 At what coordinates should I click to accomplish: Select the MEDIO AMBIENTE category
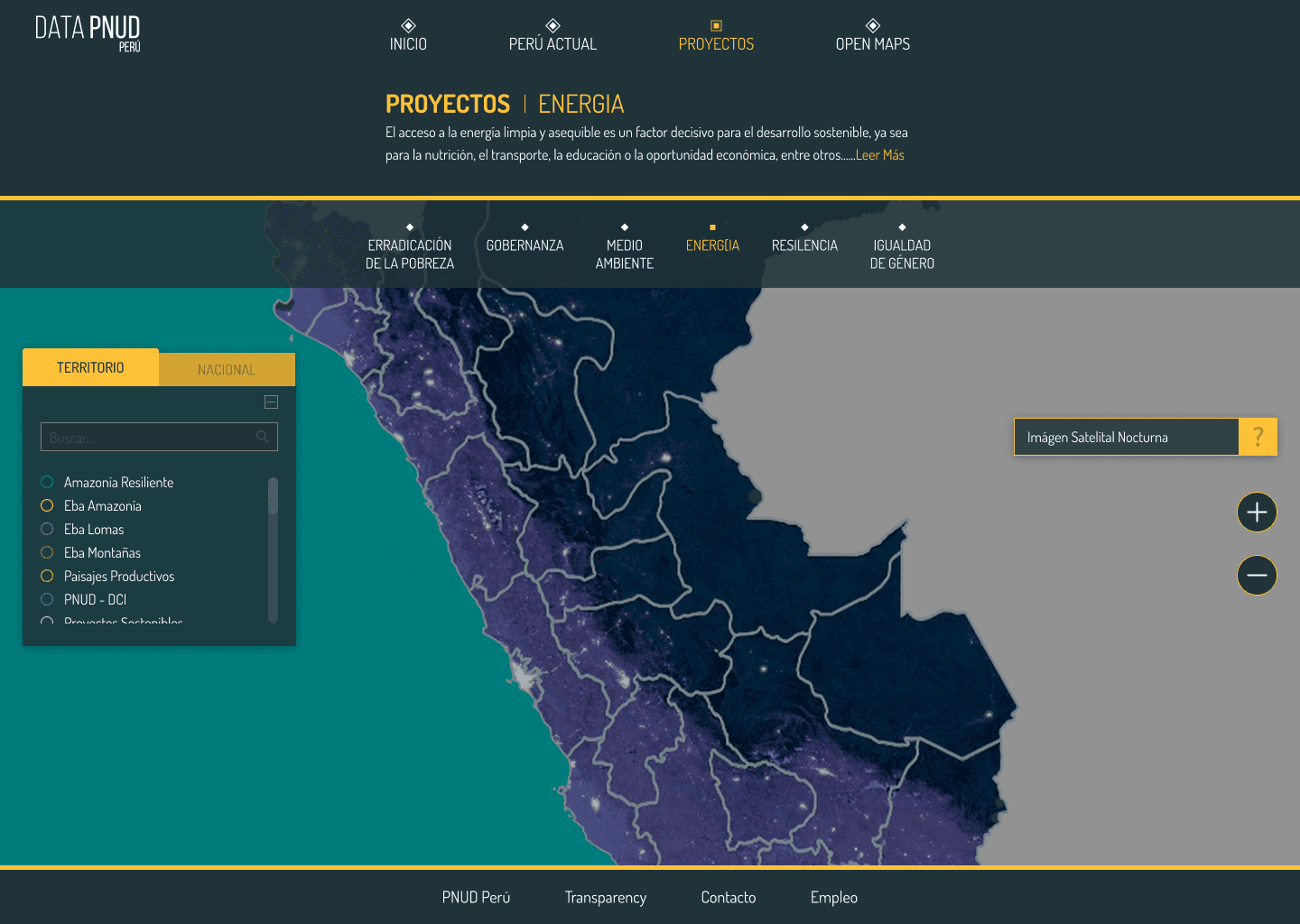coord(625,254)
